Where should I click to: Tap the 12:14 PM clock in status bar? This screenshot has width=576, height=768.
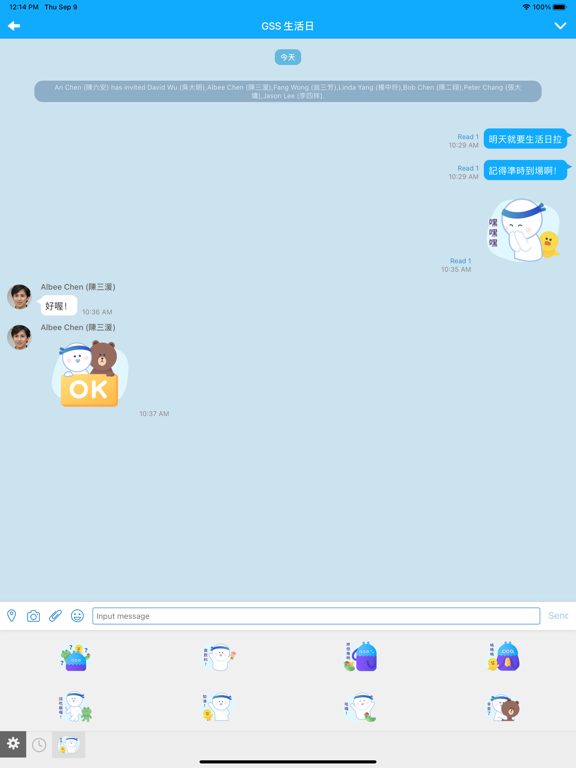click(x=24, y=7)
